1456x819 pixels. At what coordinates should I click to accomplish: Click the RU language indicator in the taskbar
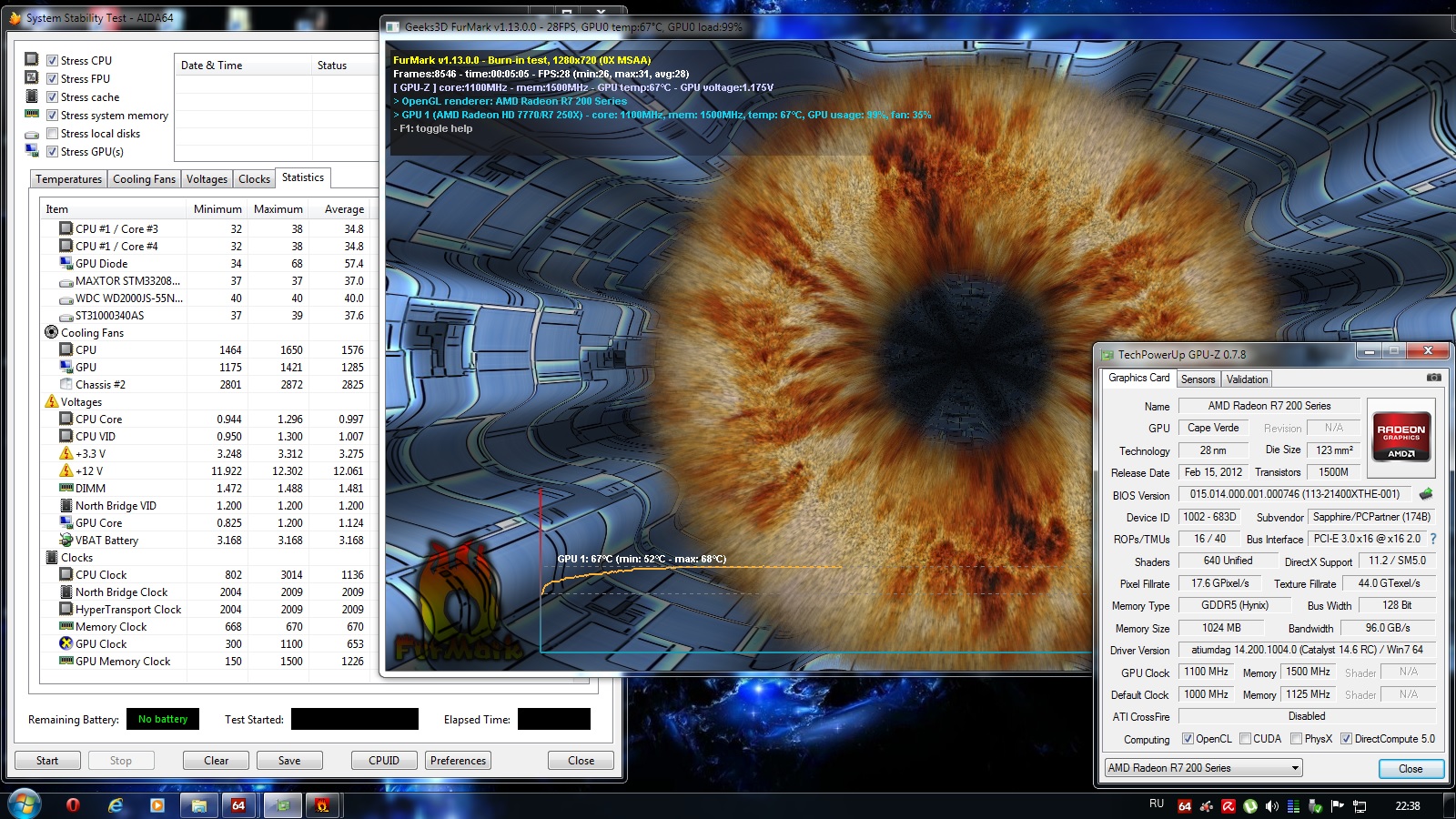point(1157,804)
